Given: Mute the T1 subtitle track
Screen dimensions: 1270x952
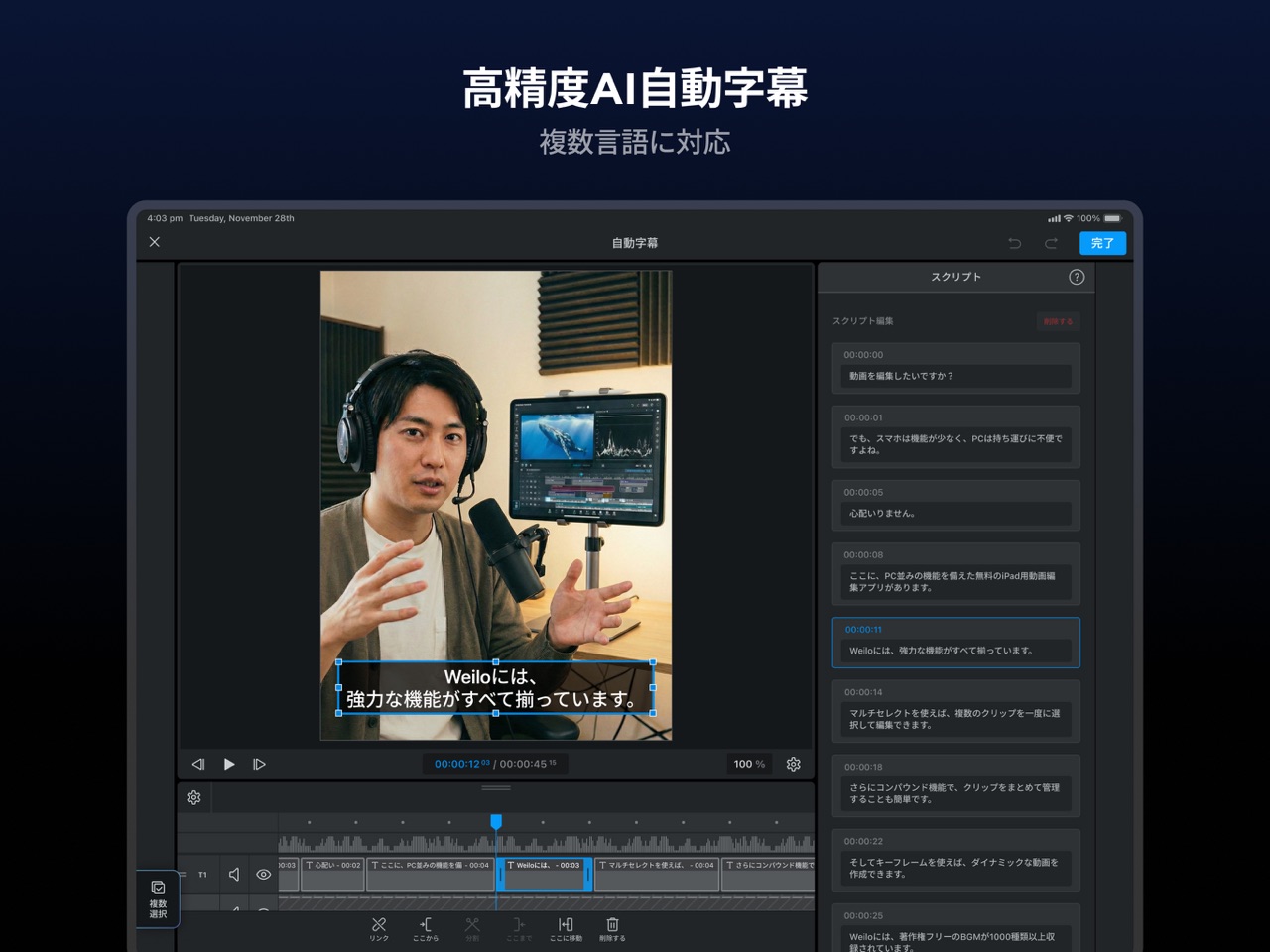Looking at the screenshot, I should [x=234, y=875].
